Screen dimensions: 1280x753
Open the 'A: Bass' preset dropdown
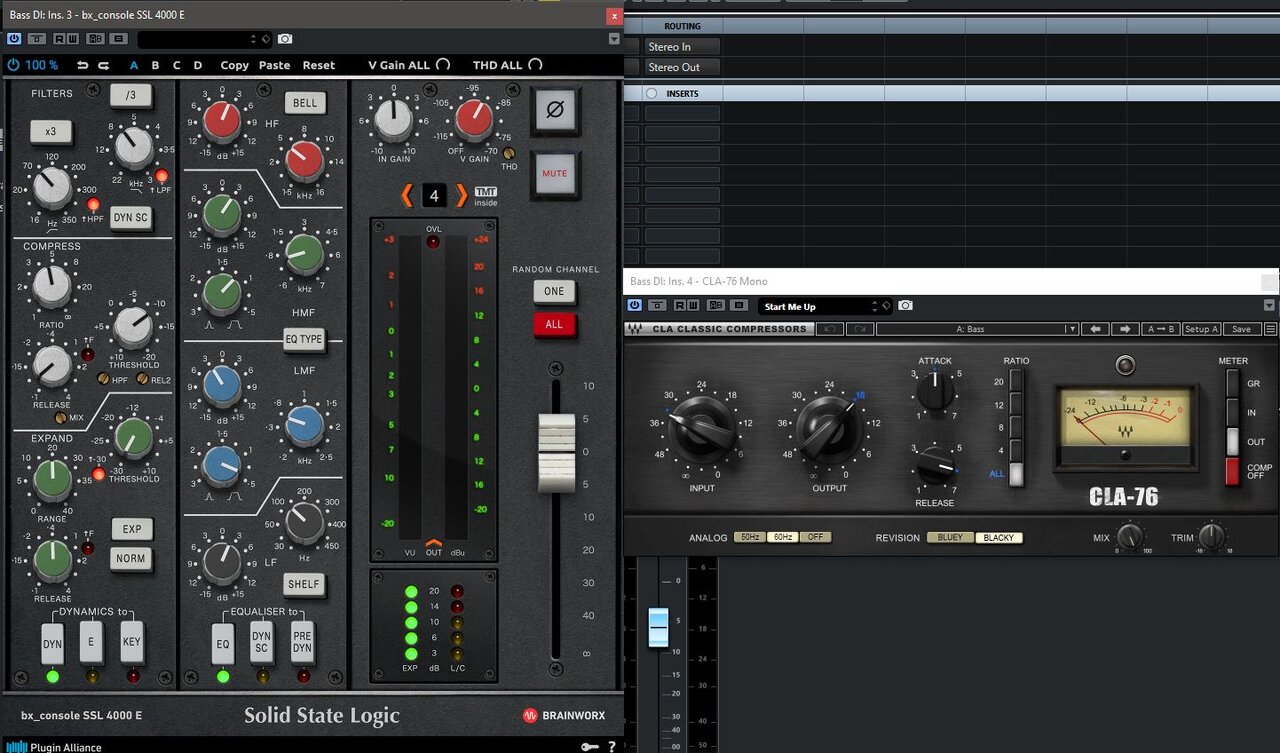pos(977,329)
